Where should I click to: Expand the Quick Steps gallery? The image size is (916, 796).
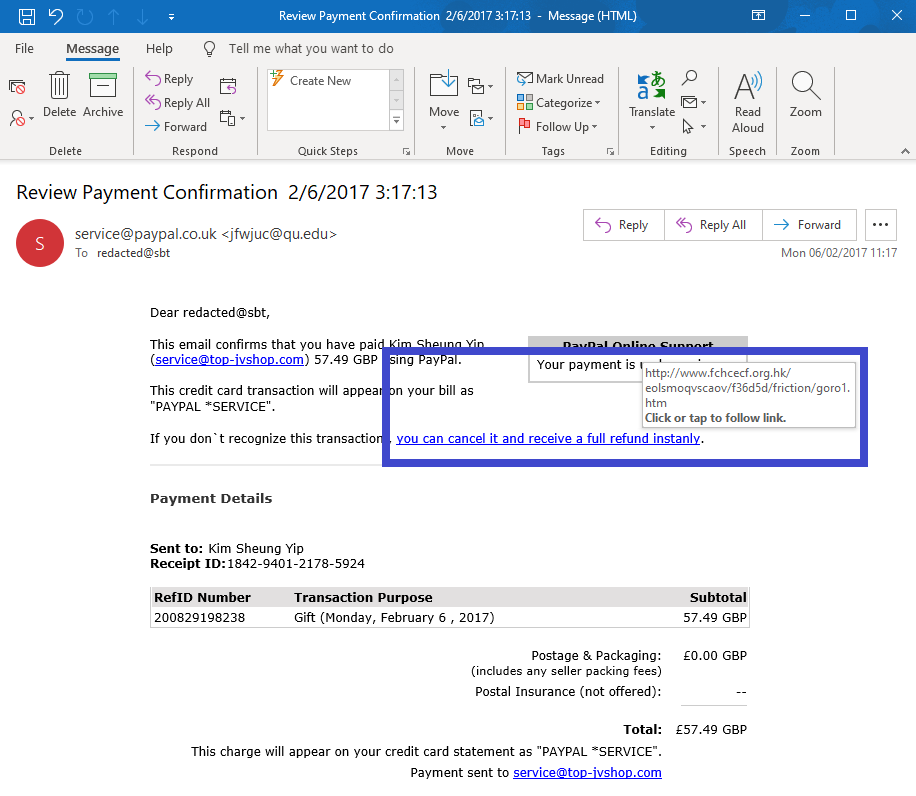coord(397,120)
